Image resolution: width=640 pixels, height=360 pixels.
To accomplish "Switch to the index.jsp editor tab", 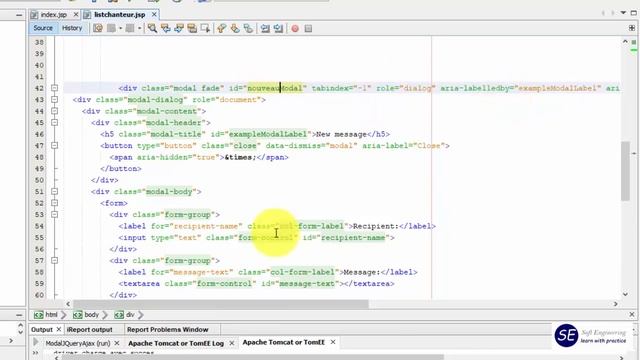I will (x=53, y=15).
